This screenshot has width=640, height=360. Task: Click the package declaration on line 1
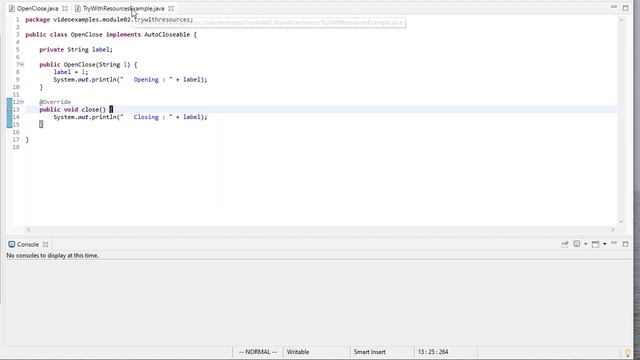tap(109, 20)
